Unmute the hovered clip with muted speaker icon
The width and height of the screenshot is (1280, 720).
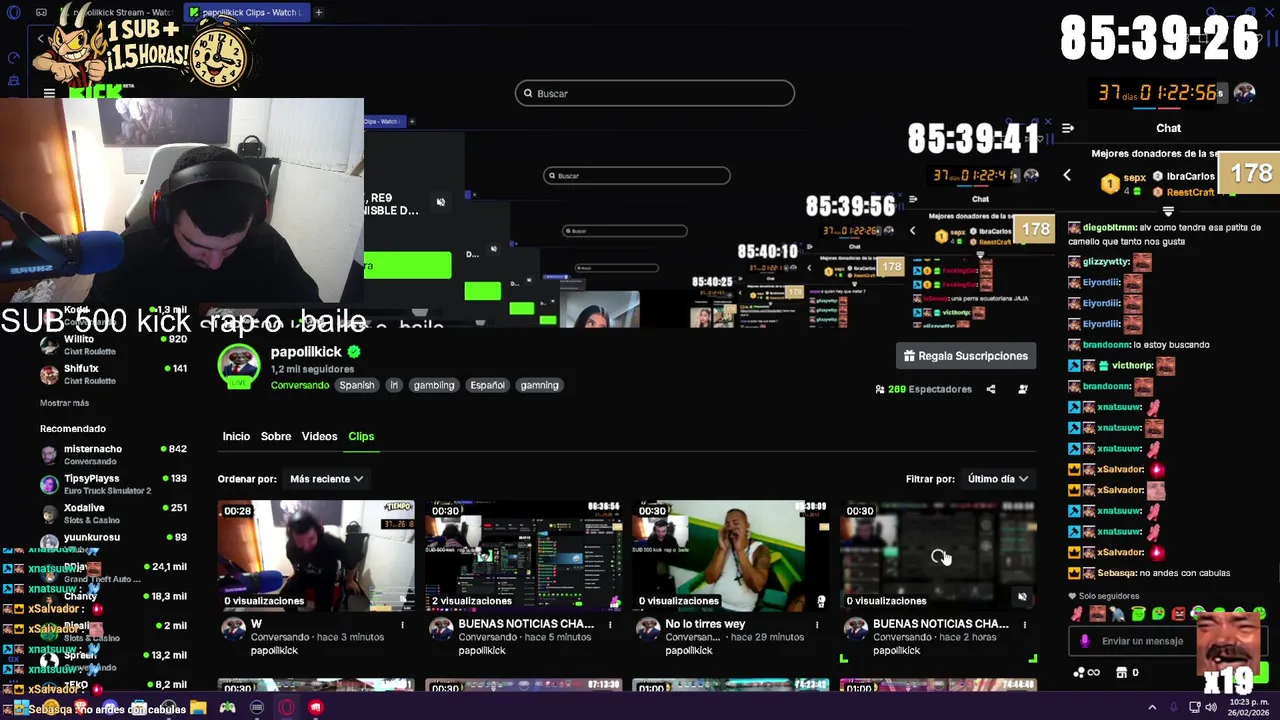pyautogui.click(x=1022, y=597)
